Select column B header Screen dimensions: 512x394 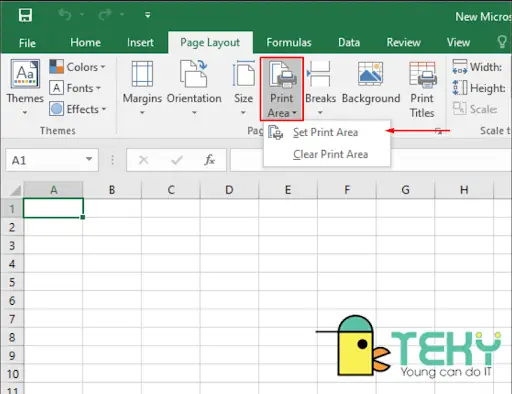pyautogui.click(x=112, y=190)
